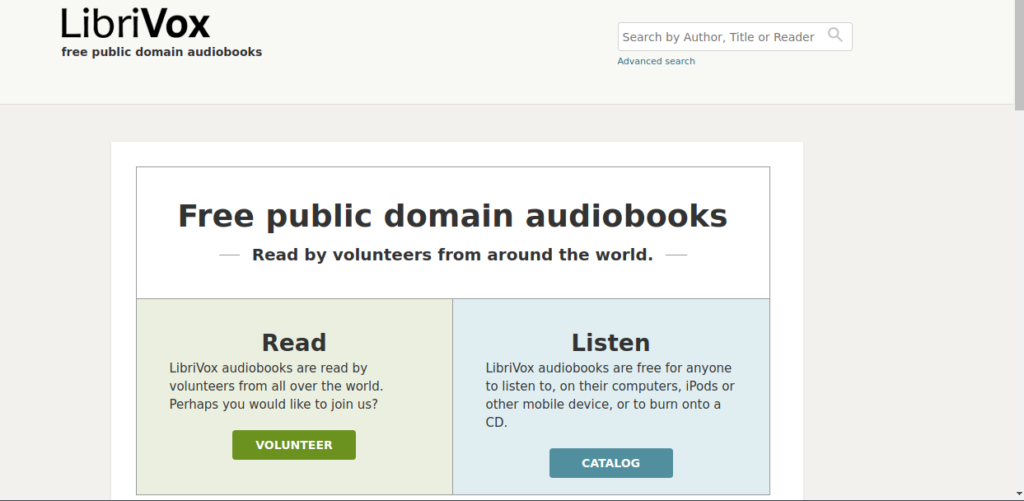1024x501 pixels.
Task: Focus the Search by Author, Title or Reader field
Action: click(735, 37)
